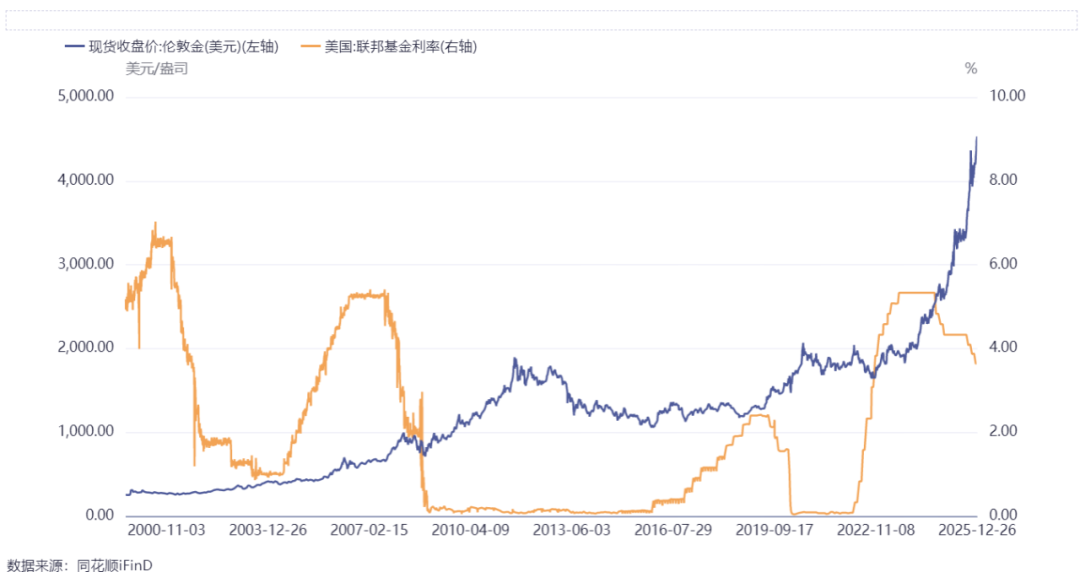Click the blue legend line marker
The width and height of the screenshot is (1080, 572).
coord(74,47)
